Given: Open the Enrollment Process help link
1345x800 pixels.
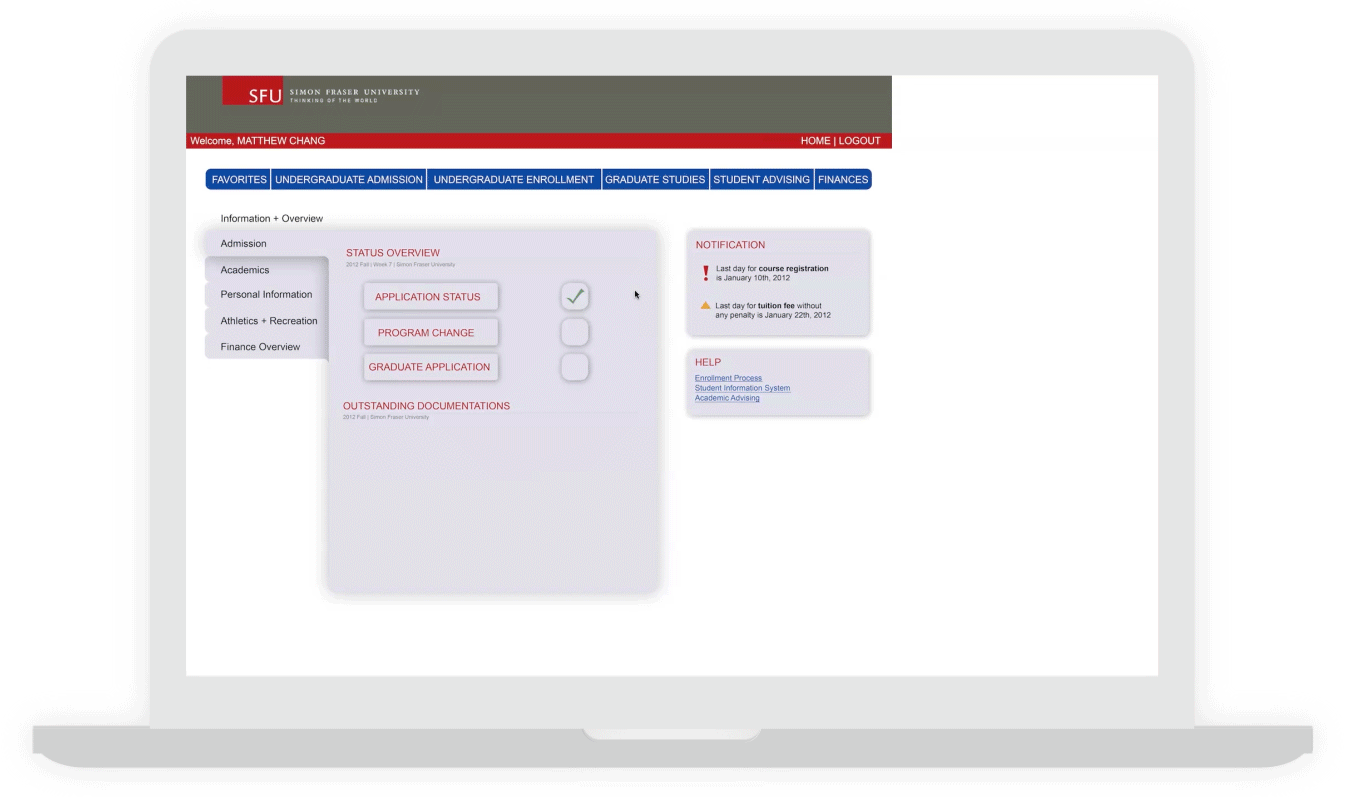Looking at the screenshot, I should (728, 378).
